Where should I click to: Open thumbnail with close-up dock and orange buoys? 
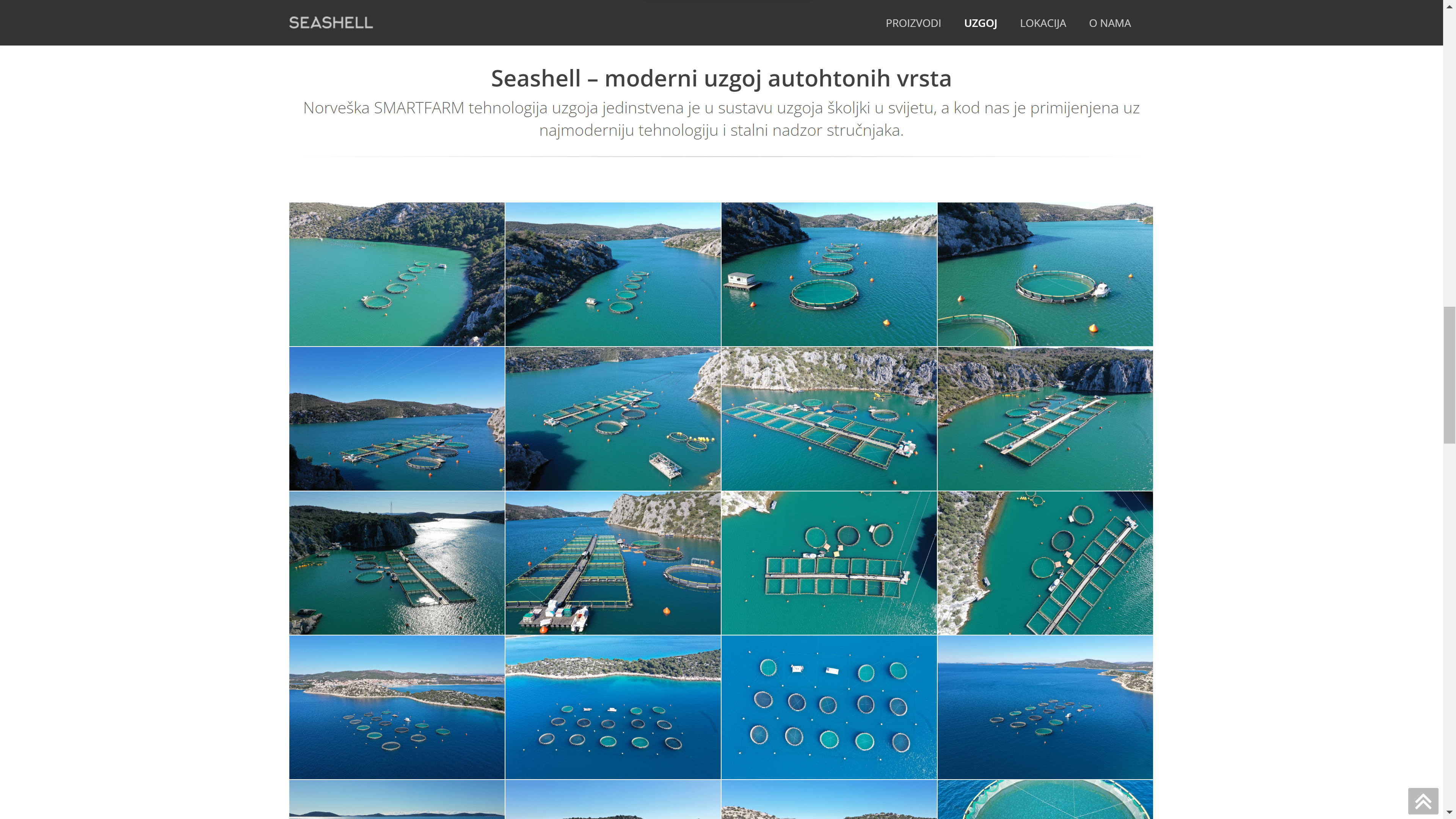coord(613,562)
